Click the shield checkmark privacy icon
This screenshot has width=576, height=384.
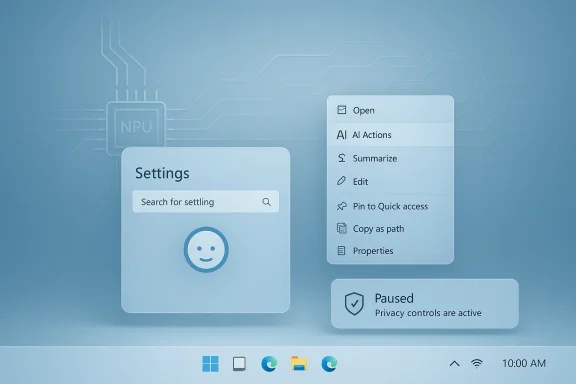354,304
